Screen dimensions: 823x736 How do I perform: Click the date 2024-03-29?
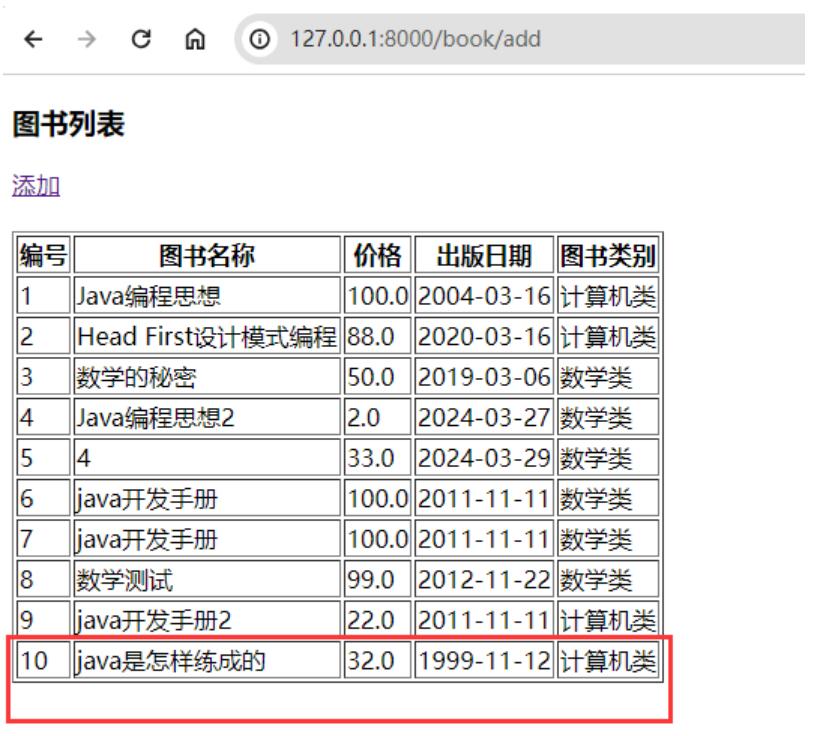click(x=484, y=458)
